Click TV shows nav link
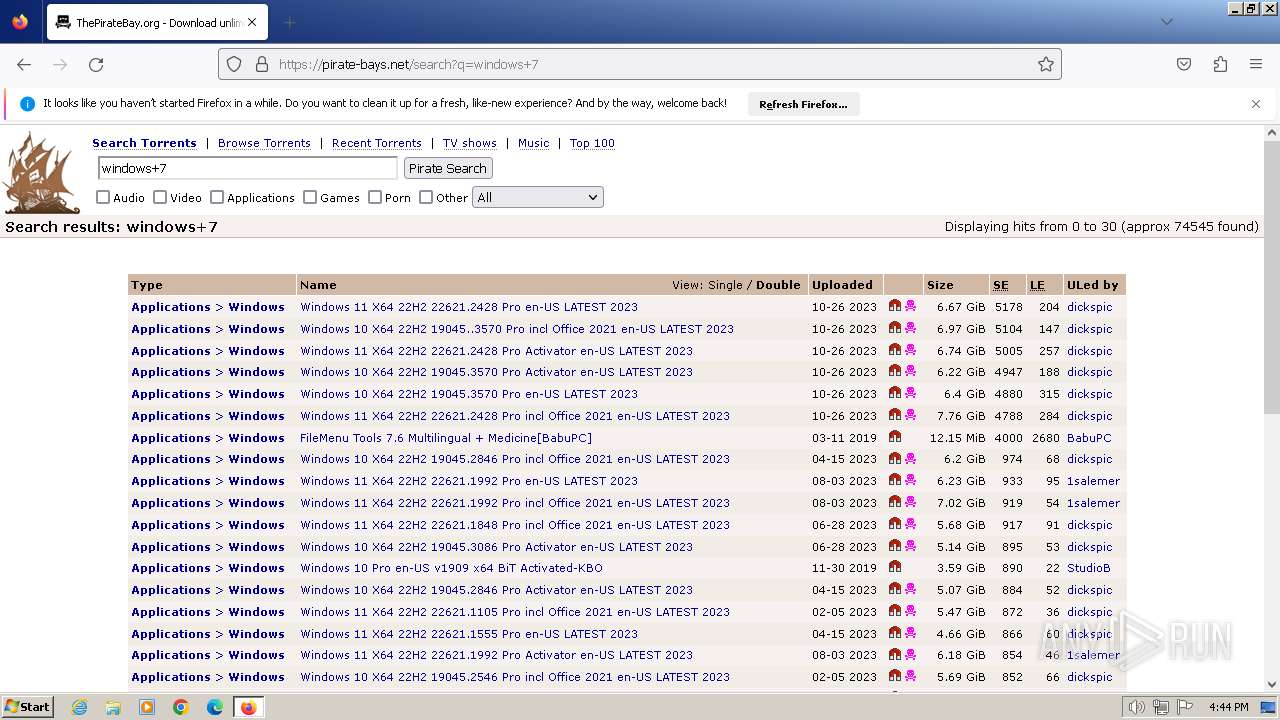 [470, 143]
